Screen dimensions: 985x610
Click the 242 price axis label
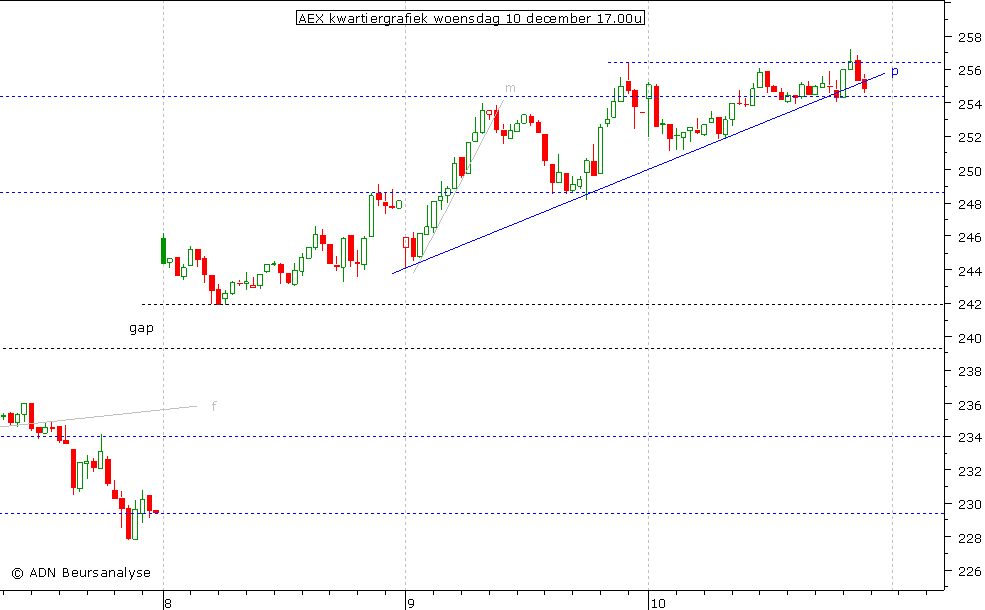coord(969,305)
